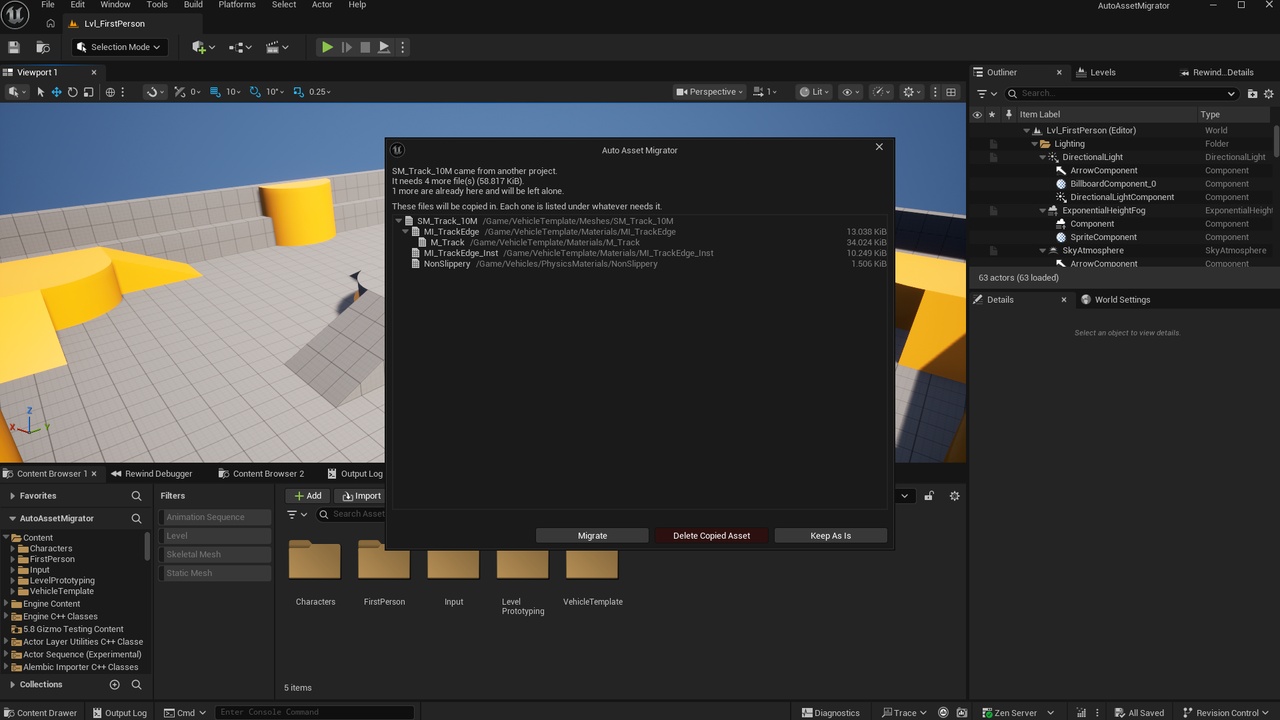Open the Platforms menu

click(x=237, y=5)
